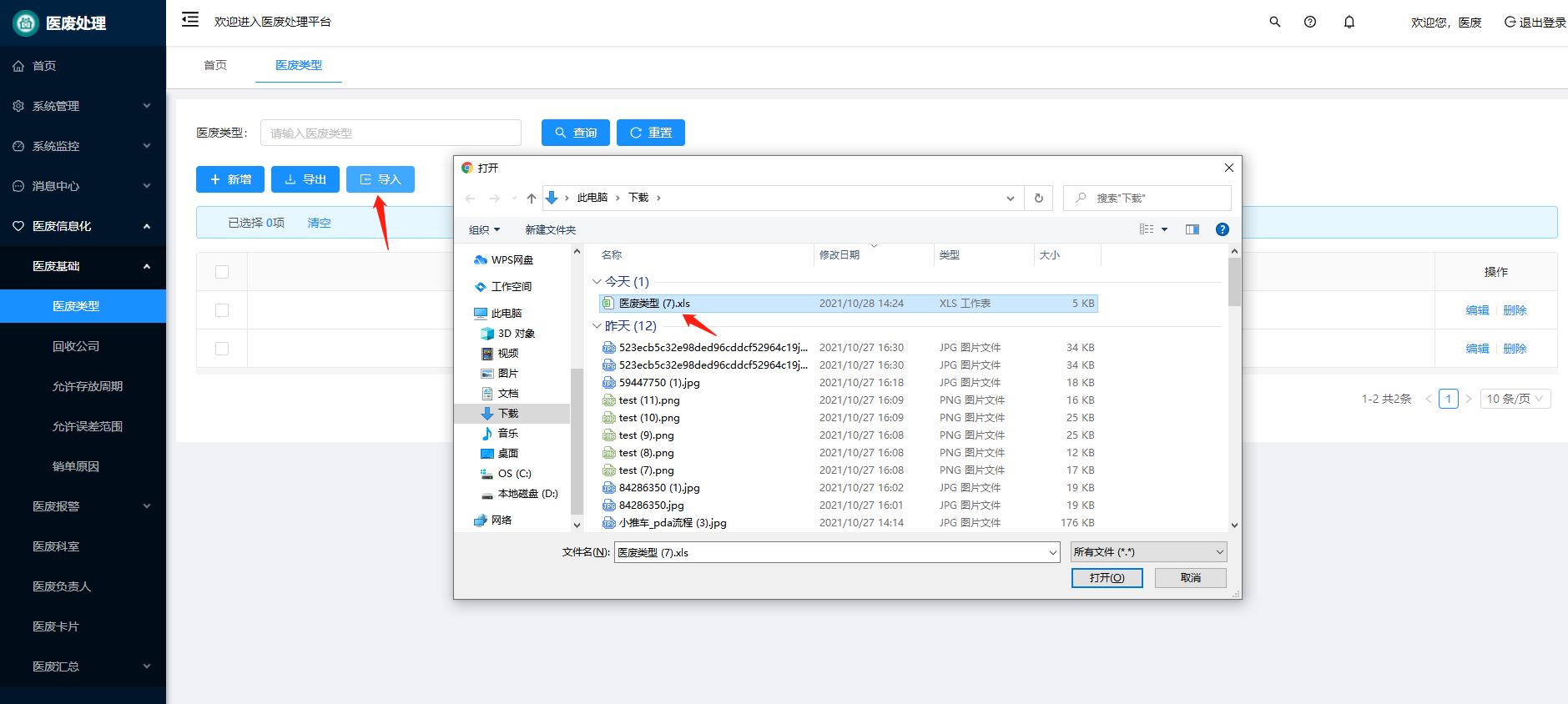
Task: Open the address bar history dropdown arrow
Action: 1011,198
